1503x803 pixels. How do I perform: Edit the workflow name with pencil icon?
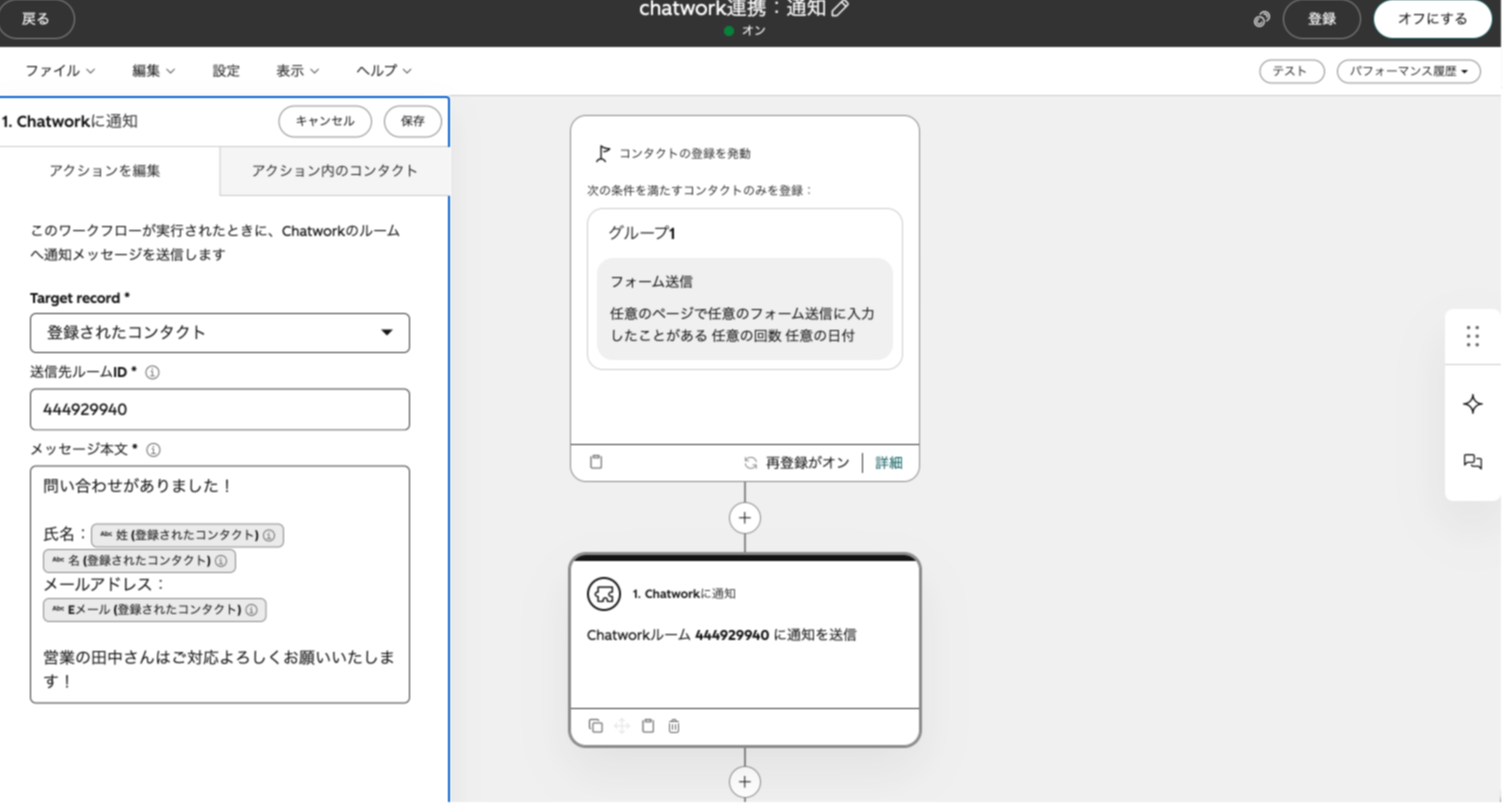tap(840, 9)
